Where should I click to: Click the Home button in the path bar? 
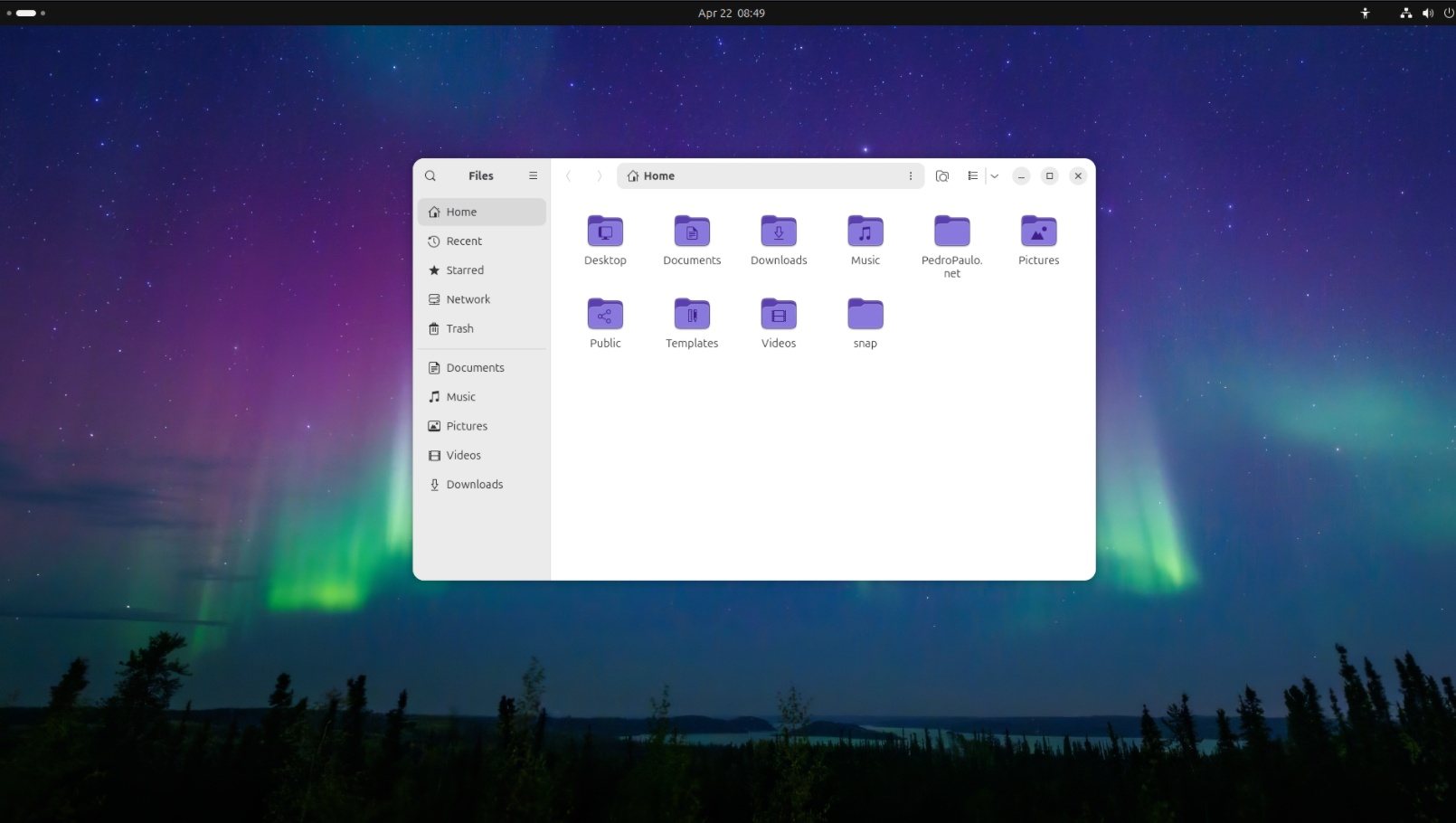(x=650, y=175)
